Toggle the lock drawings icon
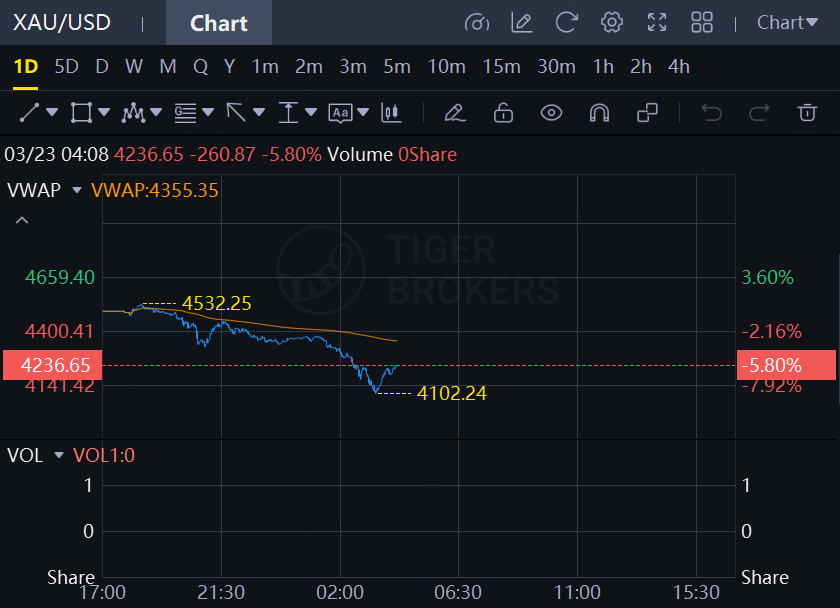This screenshot has width=840, height=608. point(503,112)
